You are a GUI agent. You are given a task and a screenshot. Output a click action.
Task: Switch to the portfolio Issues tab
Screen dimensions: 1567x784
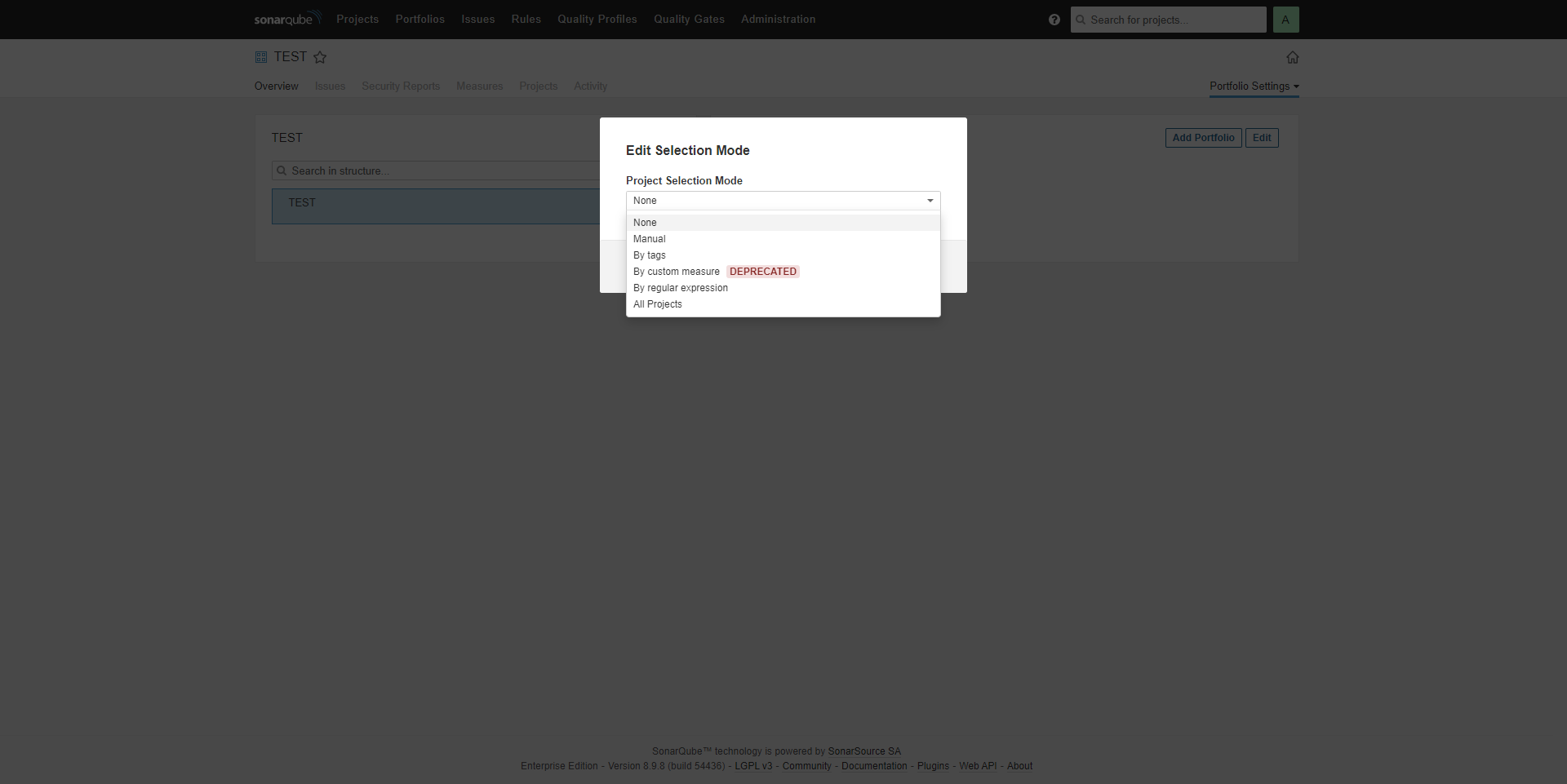pos(331,86)
